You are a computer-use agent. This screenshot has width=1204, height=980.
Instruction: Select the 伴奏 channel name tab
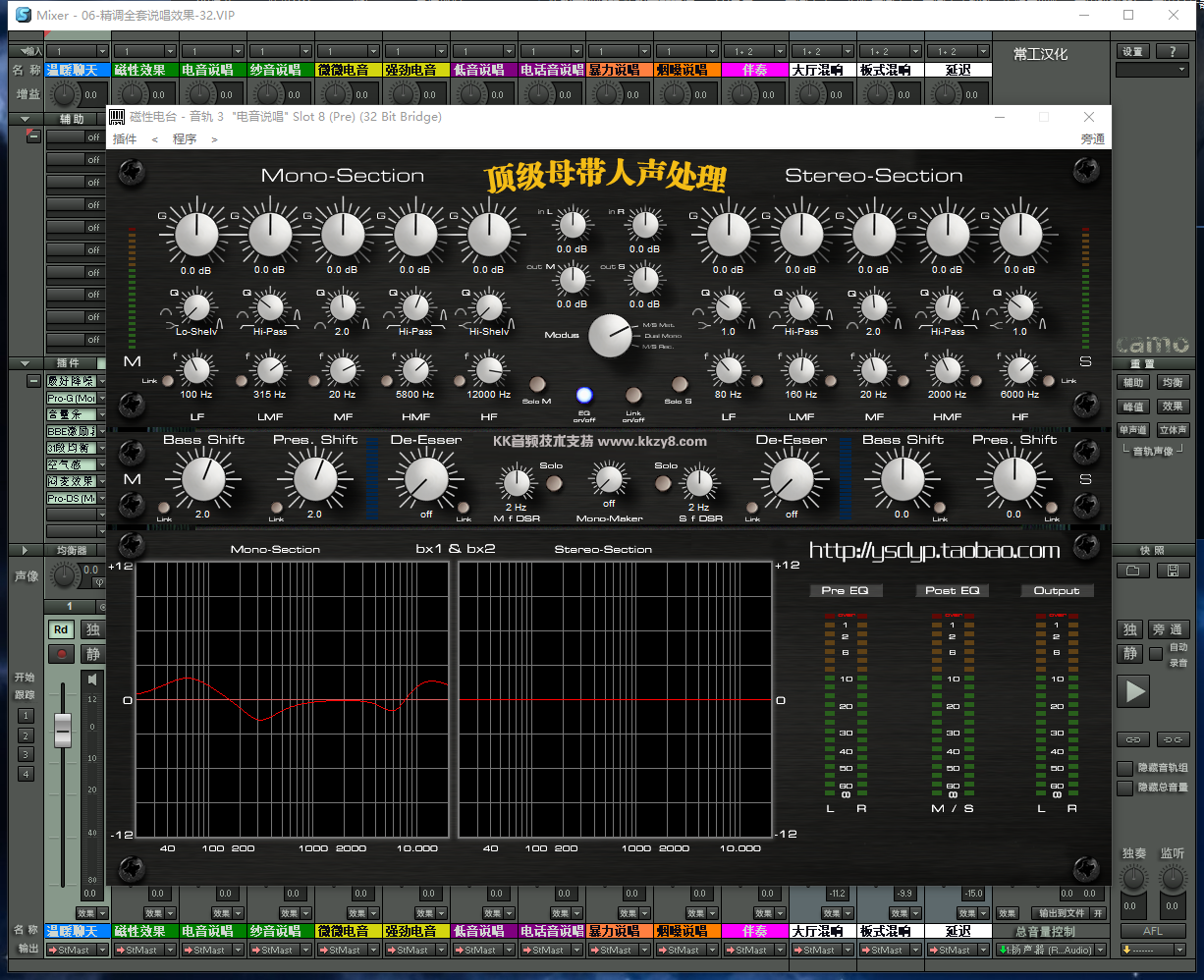(754, 70)
